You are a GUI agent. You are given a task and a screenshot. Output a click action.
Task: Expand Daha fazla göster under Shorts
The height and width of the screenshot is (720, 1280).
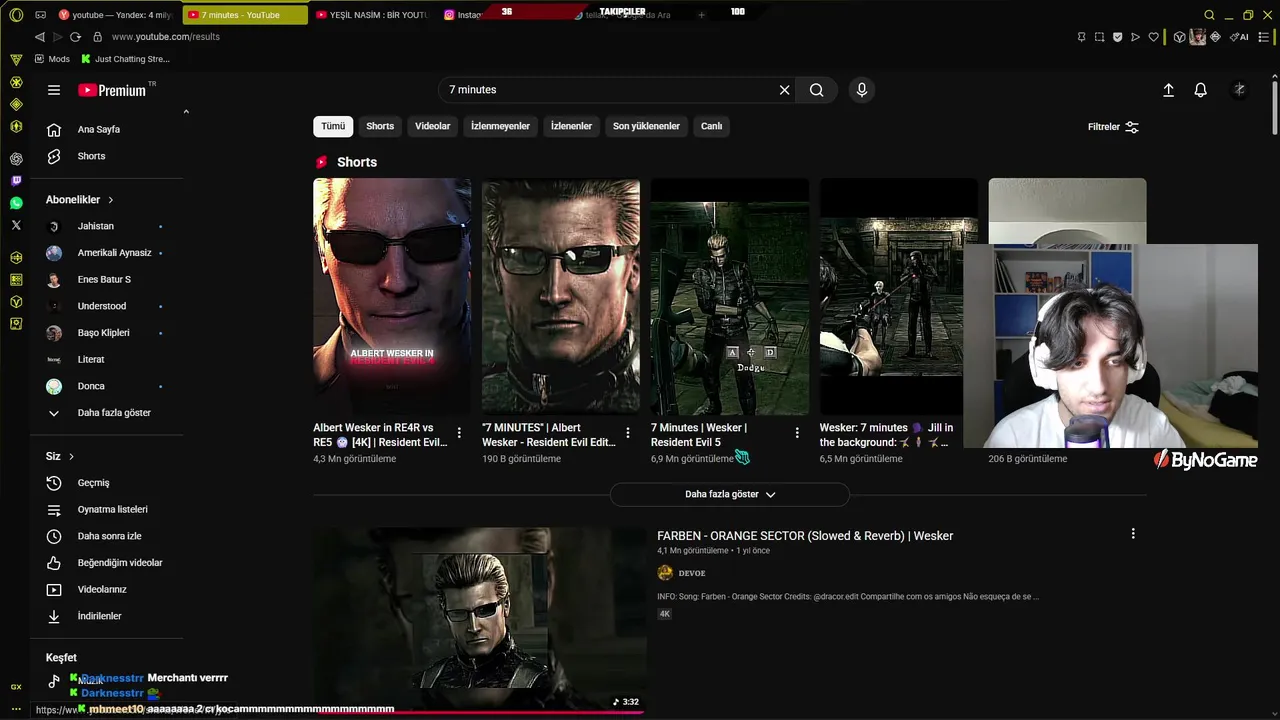click(x=730, y=494)
